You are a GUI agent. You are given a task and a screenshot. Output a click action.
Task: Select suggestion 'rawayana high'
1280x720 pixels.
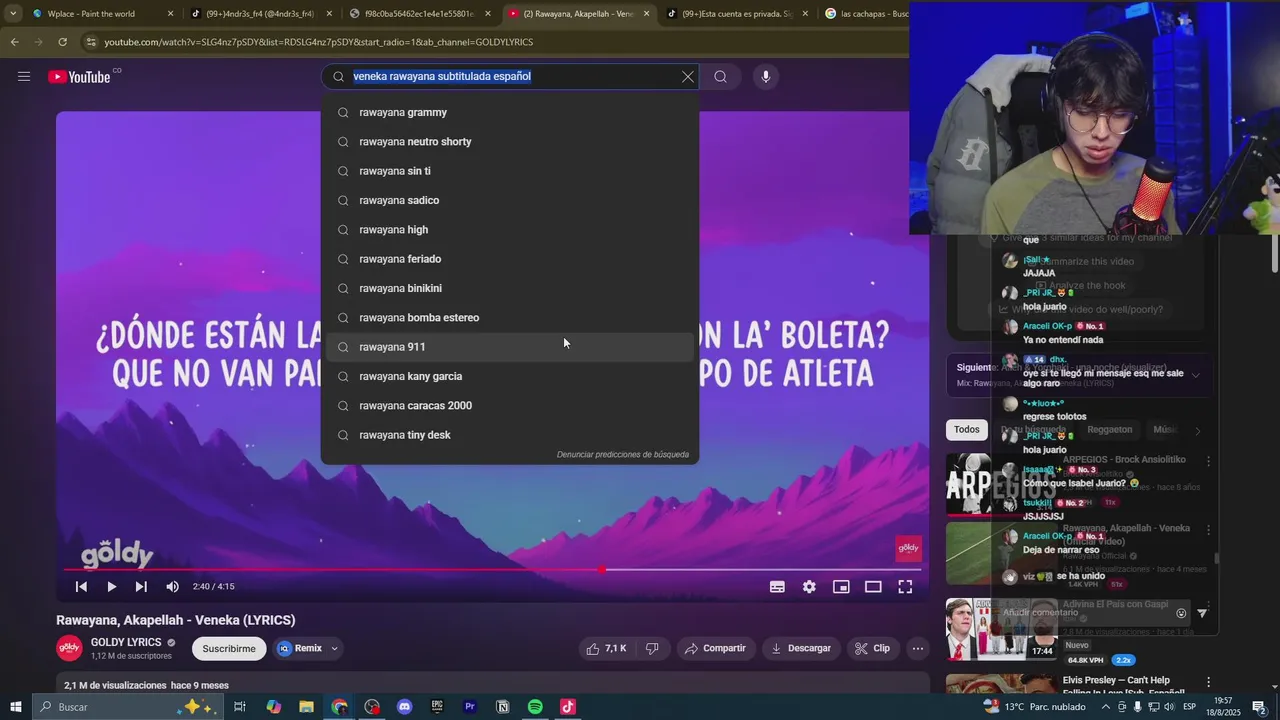[x=510, y=229]
